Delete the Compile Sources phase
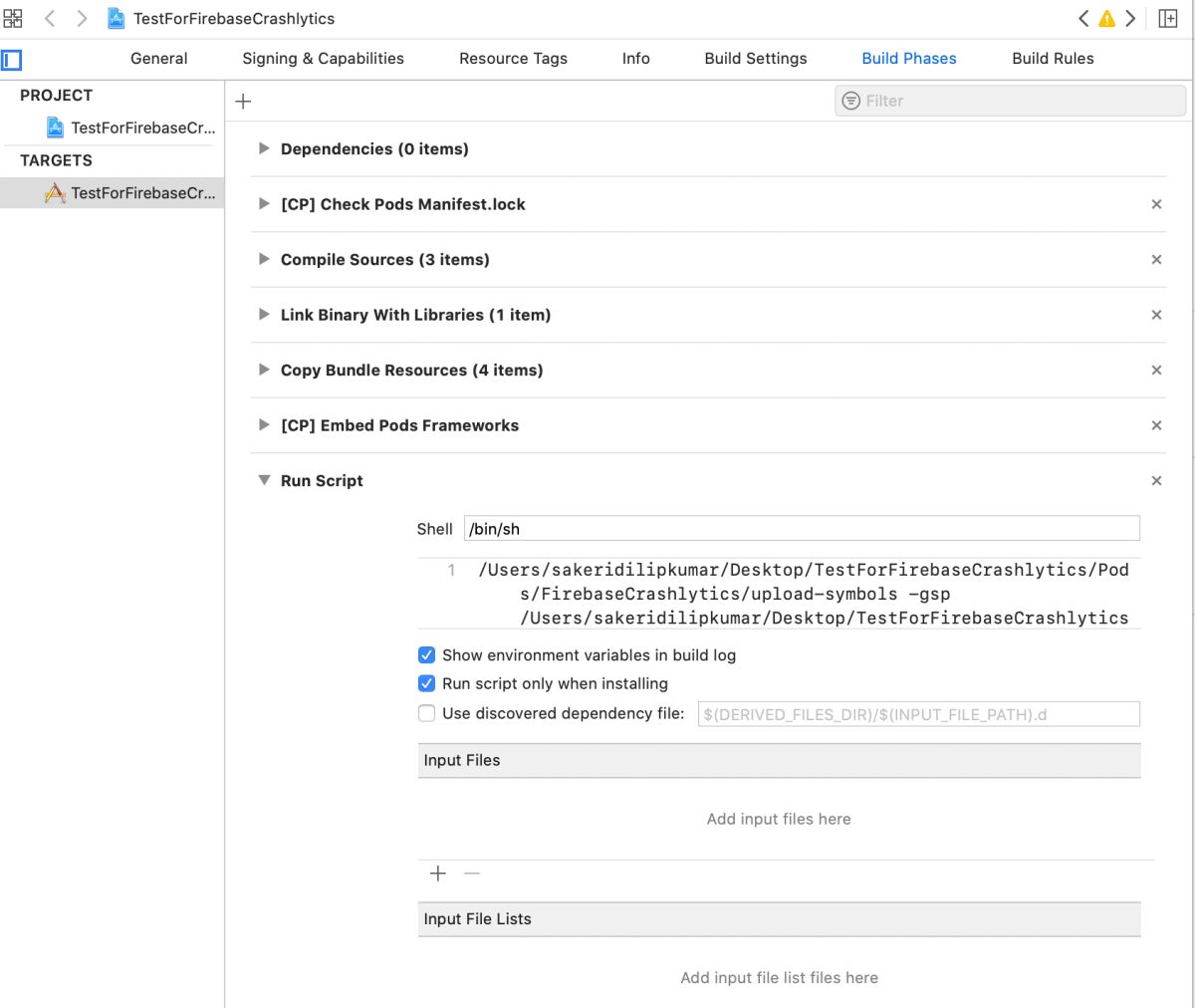This screenshot has width=1195, height=1008. coord(1156,259)
